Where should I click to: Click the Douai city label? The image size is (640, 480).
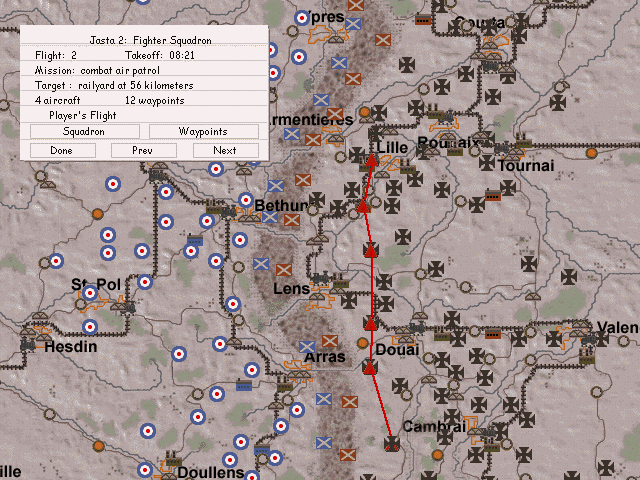click(397, 349)
